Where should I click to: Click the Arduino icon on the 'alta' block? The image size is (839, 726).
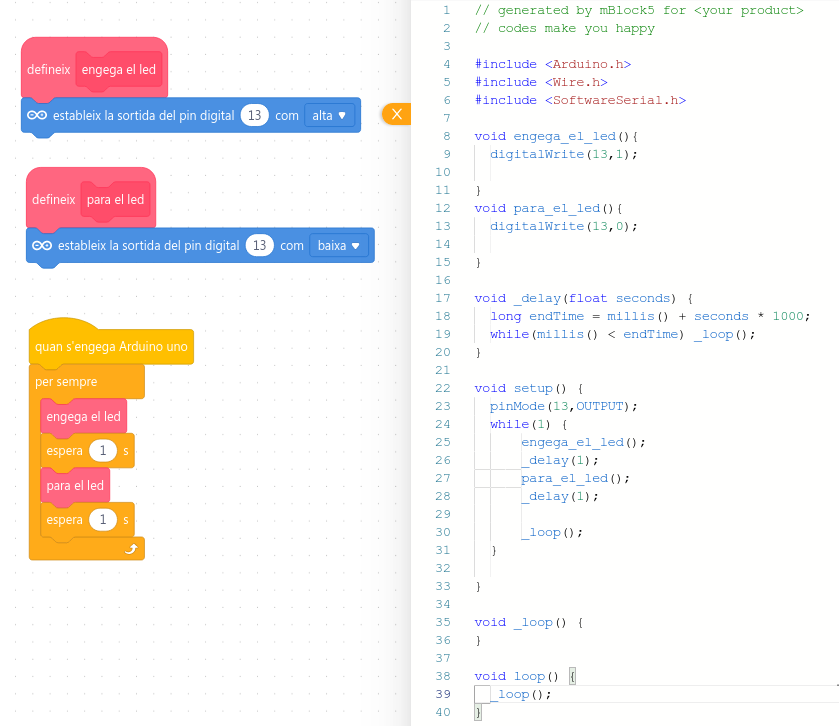[37, 116]
